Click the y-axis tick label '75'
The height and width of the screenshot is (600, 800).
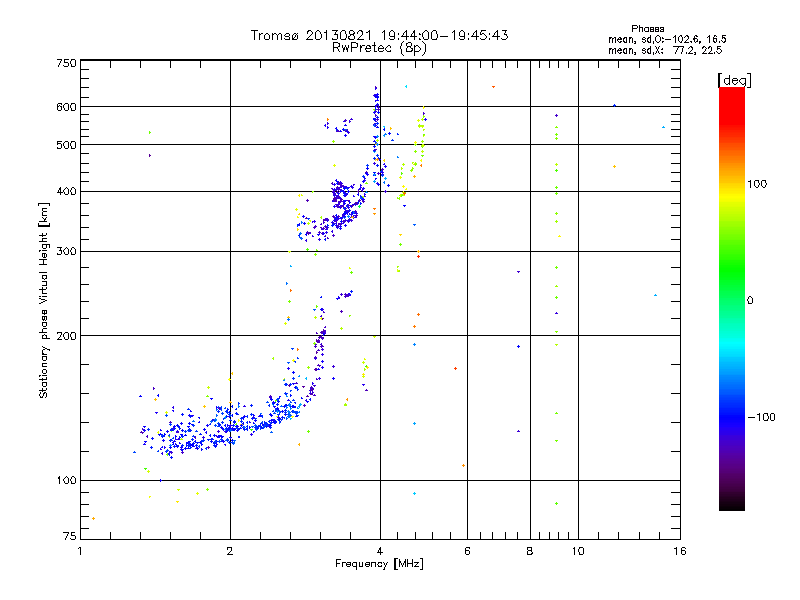tap(70, 536)
